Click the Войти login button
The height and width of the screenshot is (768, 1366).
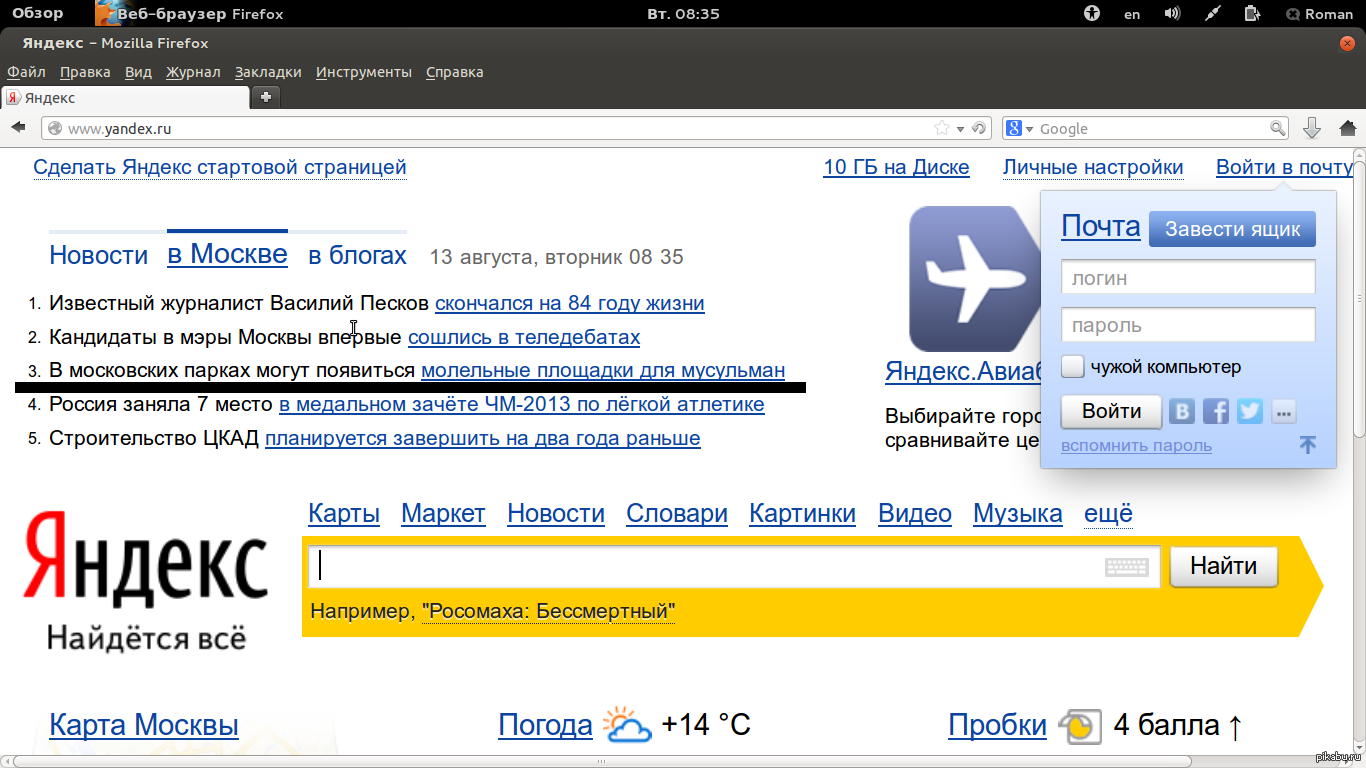[x=1111, y=411]
